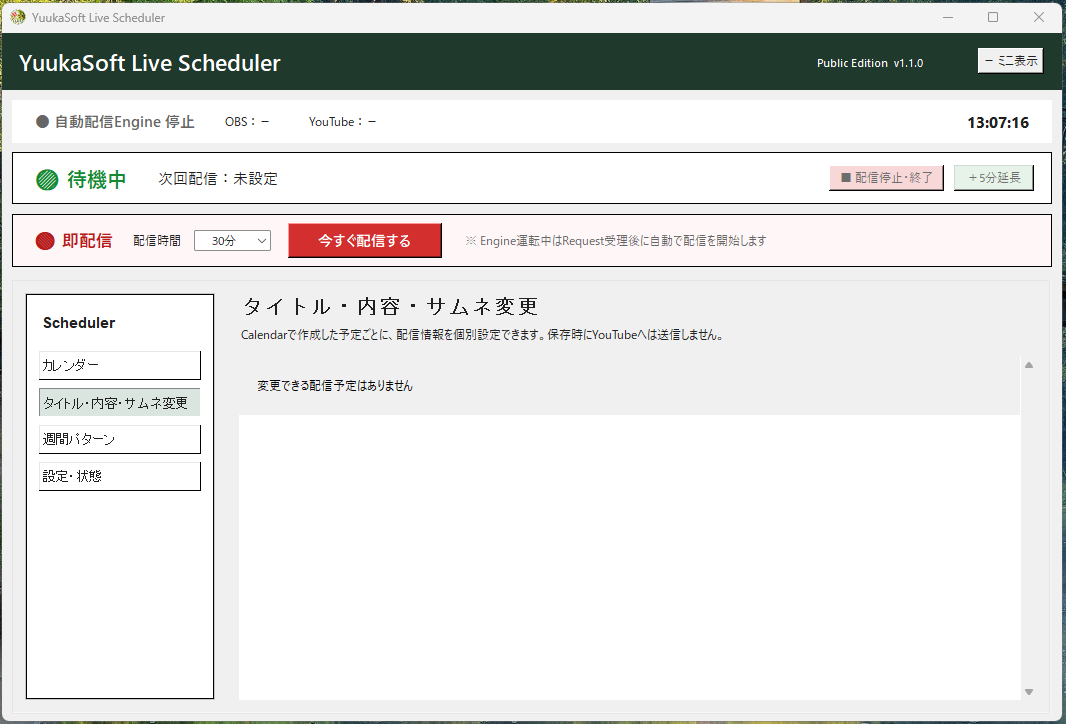Extend stream with +5分延長 button
The image size is (1066, 724).
click(x=993, y=177)
